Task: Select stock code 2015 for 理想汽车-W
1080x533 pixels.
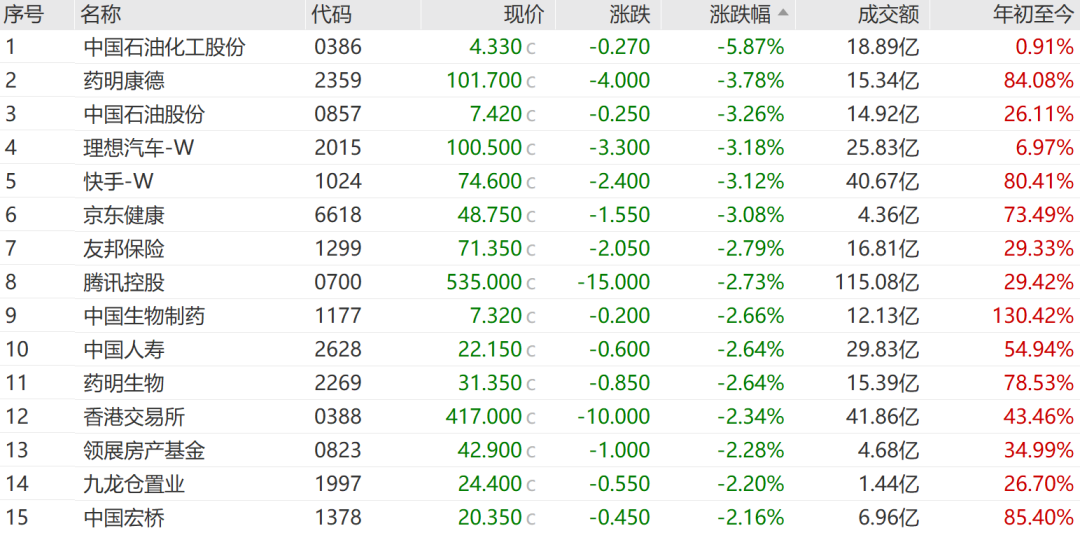Action: 338,148
